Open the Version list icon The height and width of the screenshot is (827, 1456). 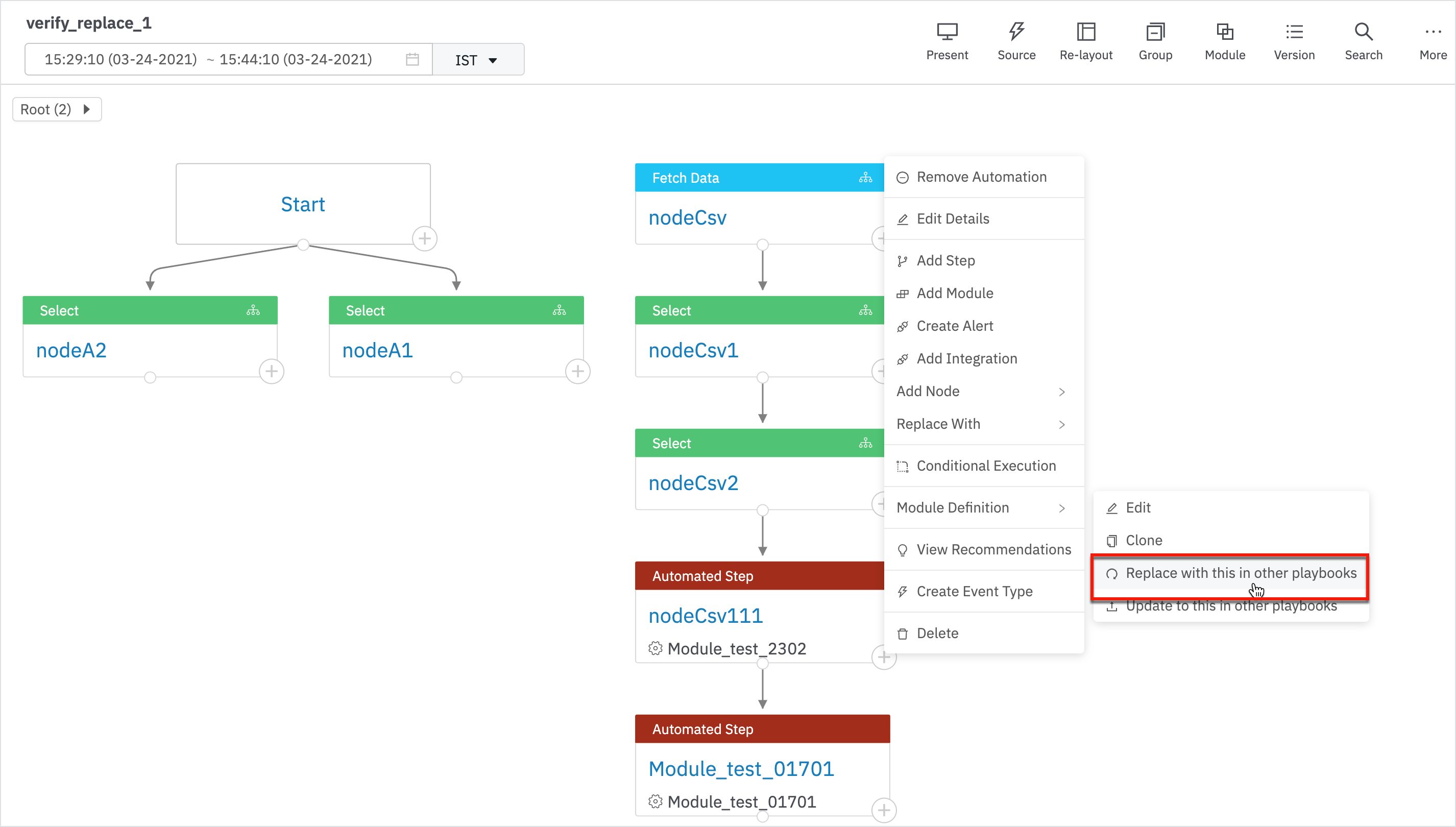pos(1294,32)
